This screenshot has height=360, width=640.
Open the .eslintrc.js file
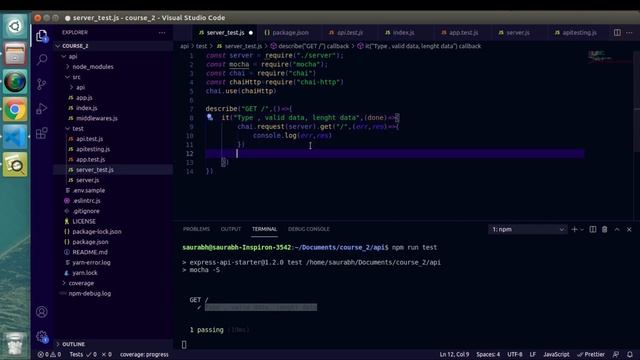pyautogui.click(x=86, y=201)
